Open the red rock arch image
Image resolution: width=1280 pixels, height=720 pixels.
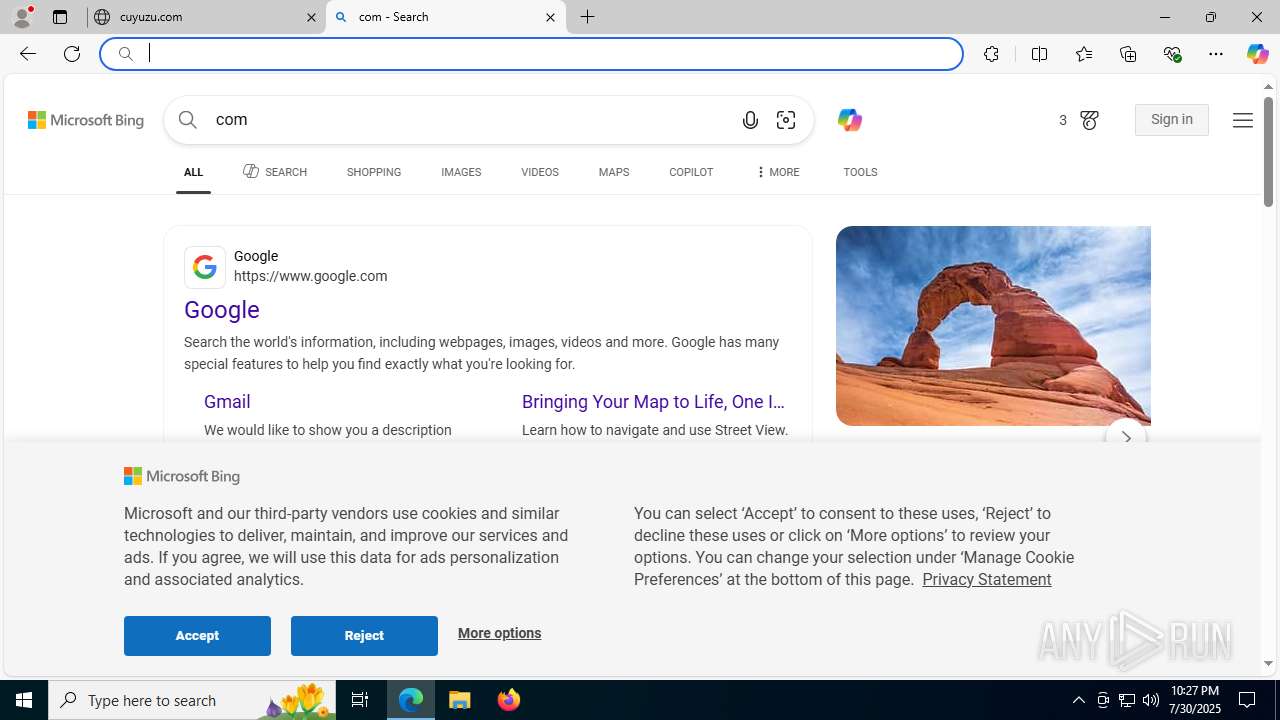pyautogui.click(x=993, y=326)
